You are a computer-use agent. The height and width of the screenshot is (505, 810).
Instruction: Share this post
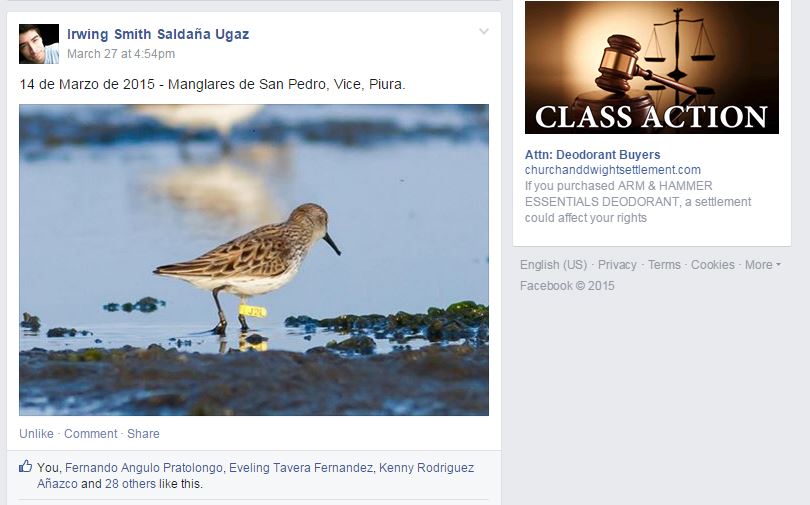click(x=143, y=434)
